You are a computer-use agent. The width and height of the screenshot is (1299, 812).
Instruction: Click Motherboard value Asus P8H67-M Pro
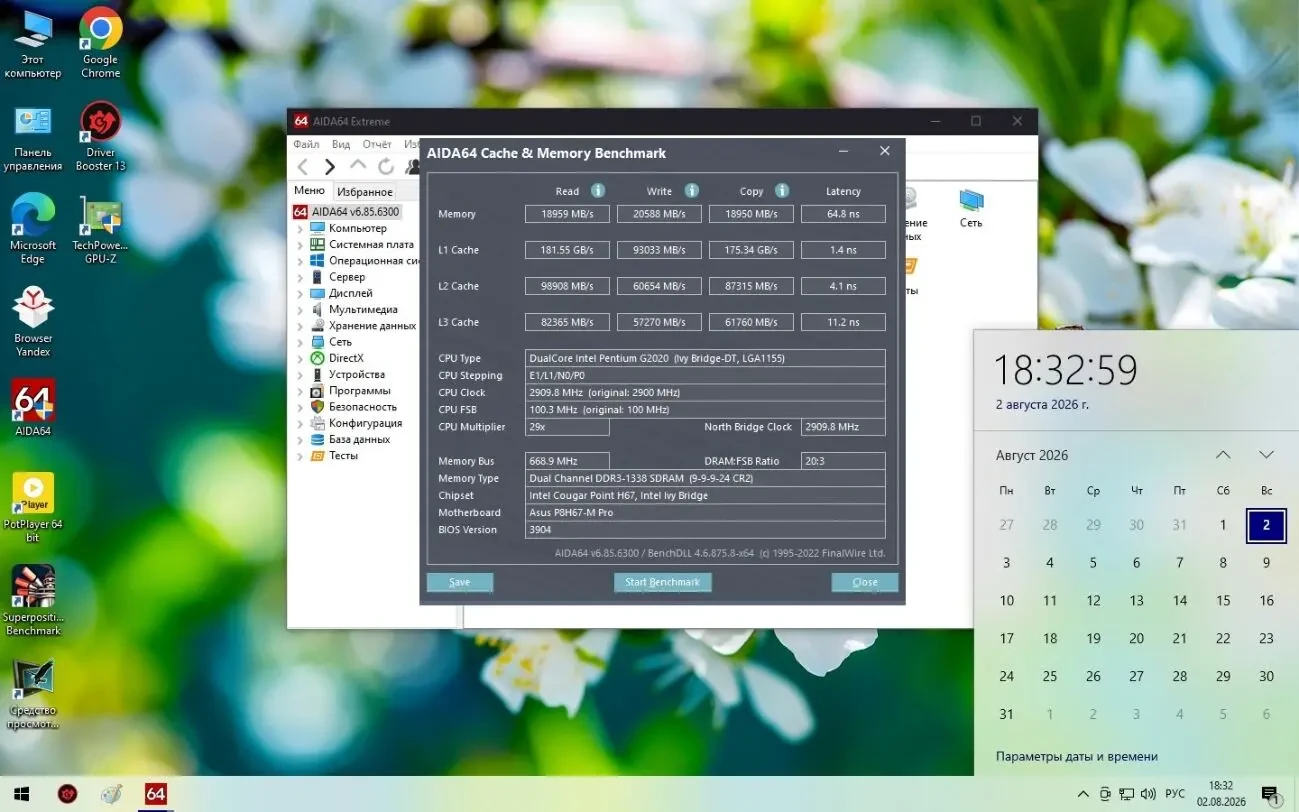click(705, 513)
